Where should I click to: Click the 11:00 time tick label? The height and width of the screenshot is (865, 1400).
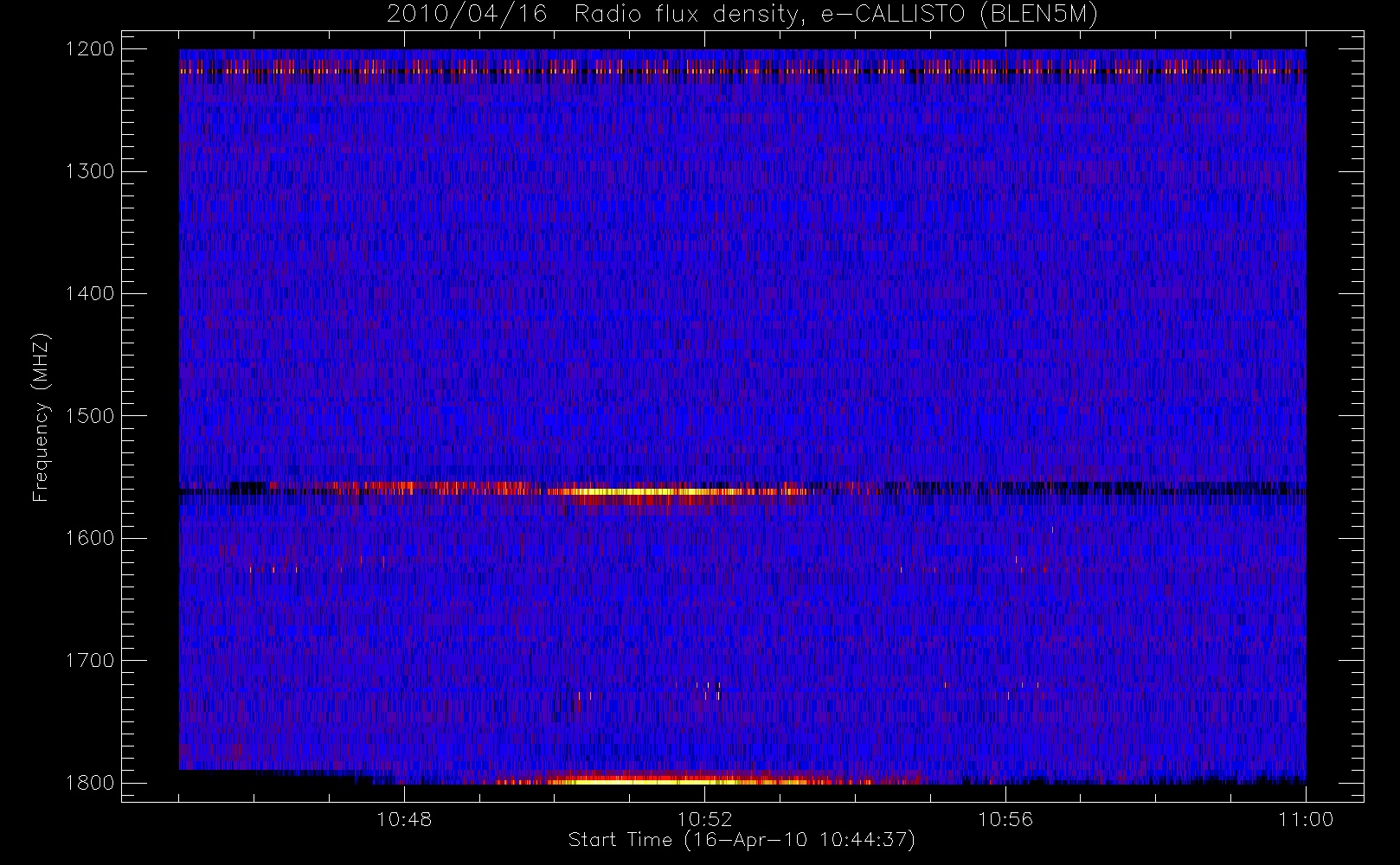(x=1306, y=819)
